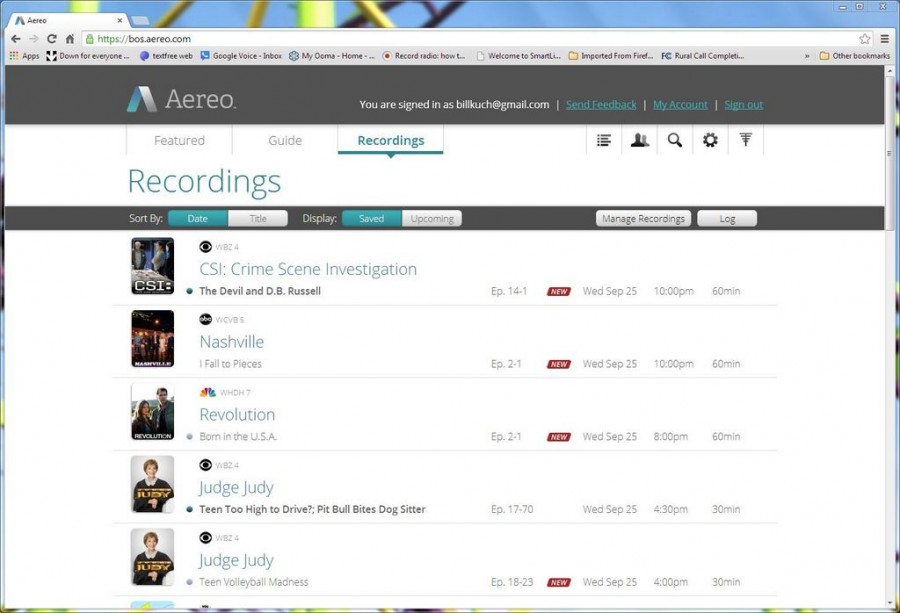Open the search icon in Aereo toolbar
900x613 pixels.
click(x=675, y=140)
